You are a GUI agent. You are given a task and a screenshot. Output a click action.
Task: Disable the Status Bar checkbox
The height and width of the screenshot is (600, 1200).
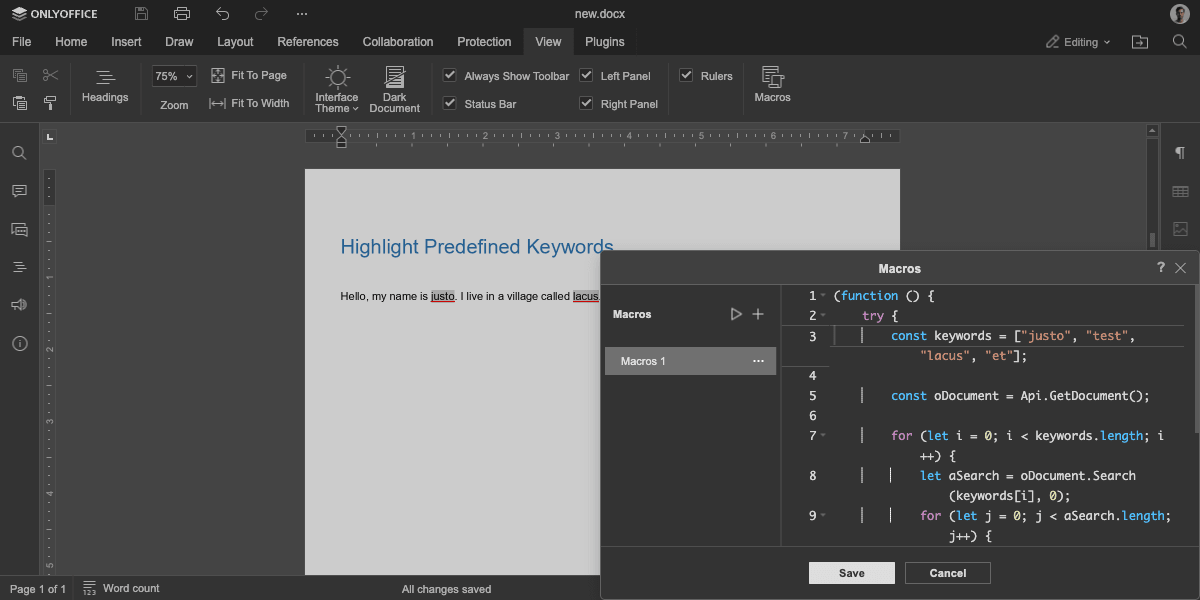click(x=450, y=104)
